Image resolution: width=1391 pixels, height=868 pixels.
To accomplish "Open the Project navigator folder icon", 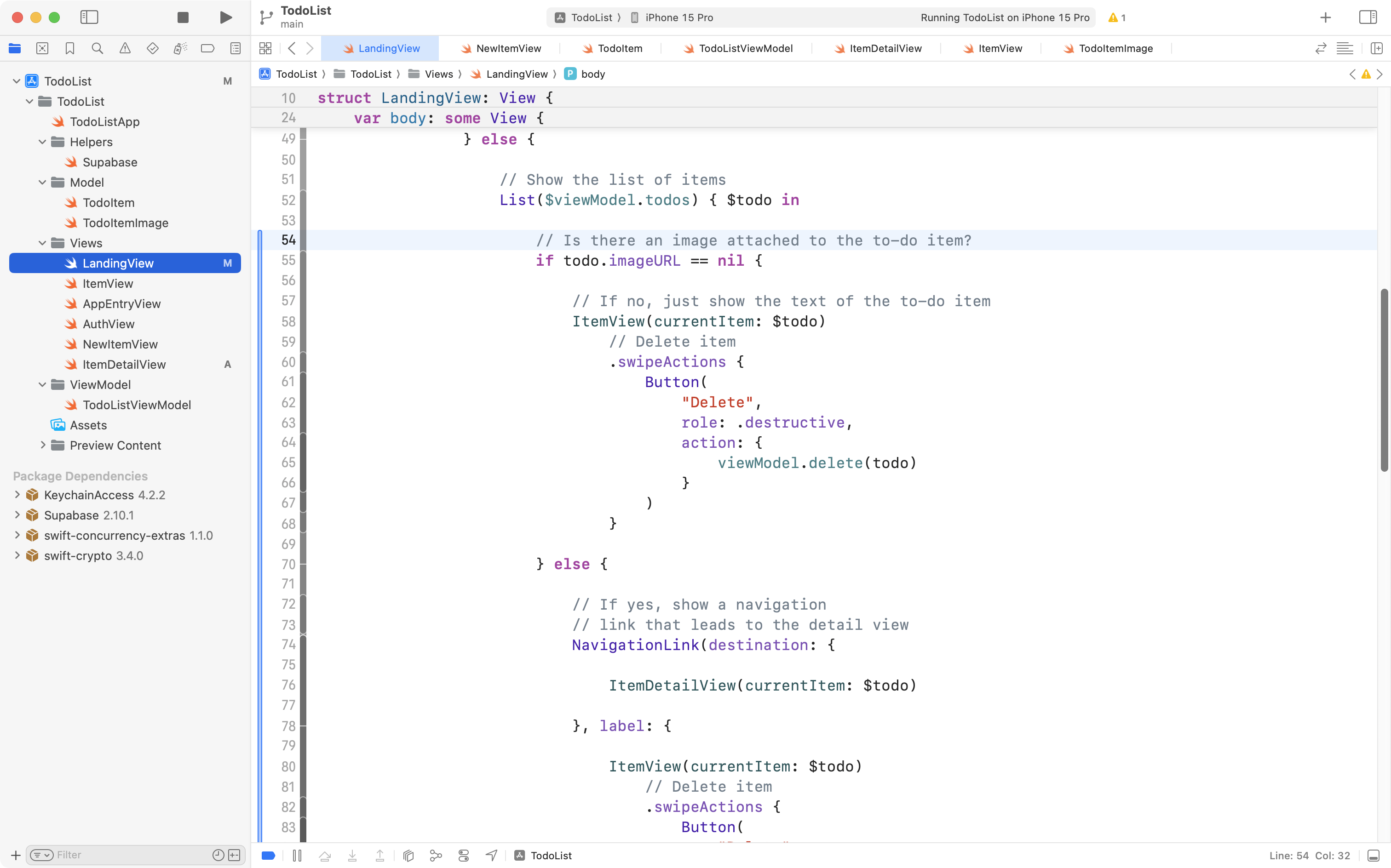I will pos(15,48).
